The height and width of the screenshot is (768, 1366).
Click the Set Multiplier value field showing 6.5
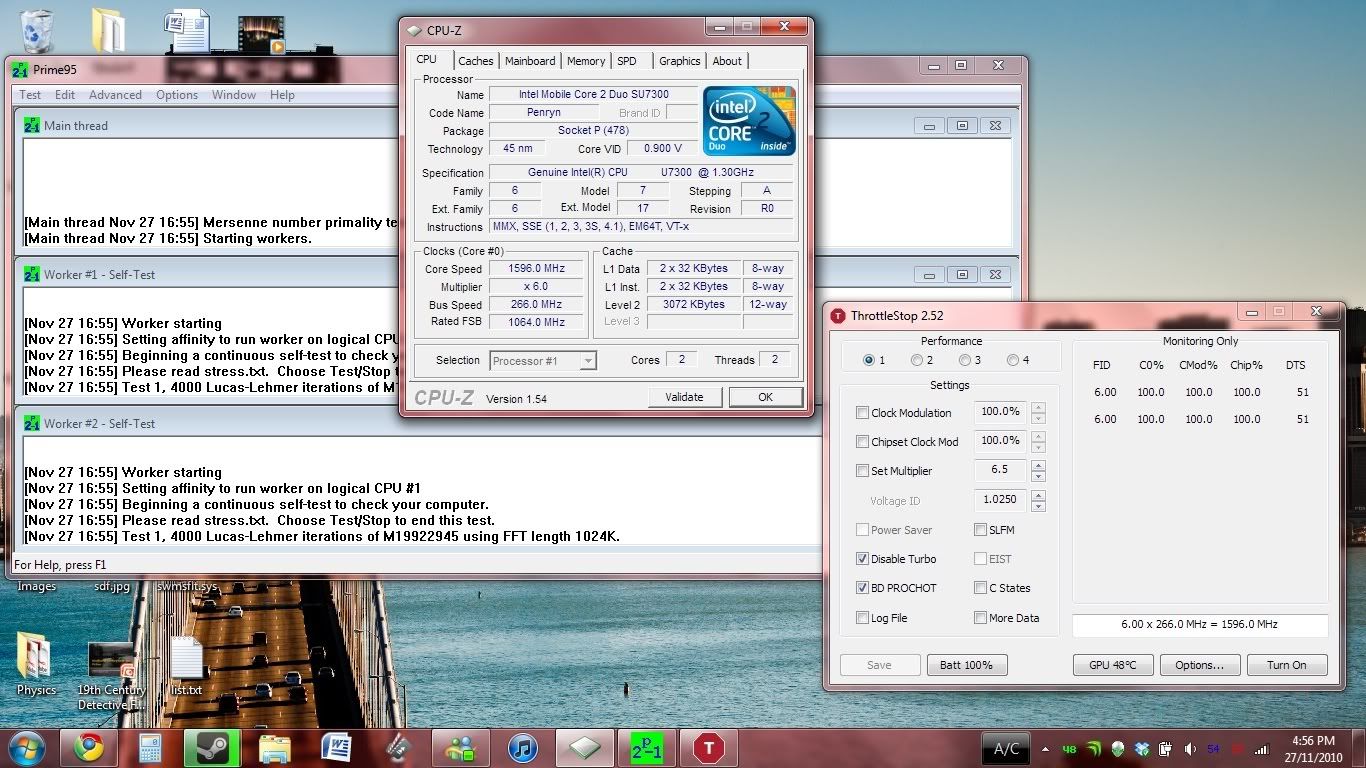1000,470
